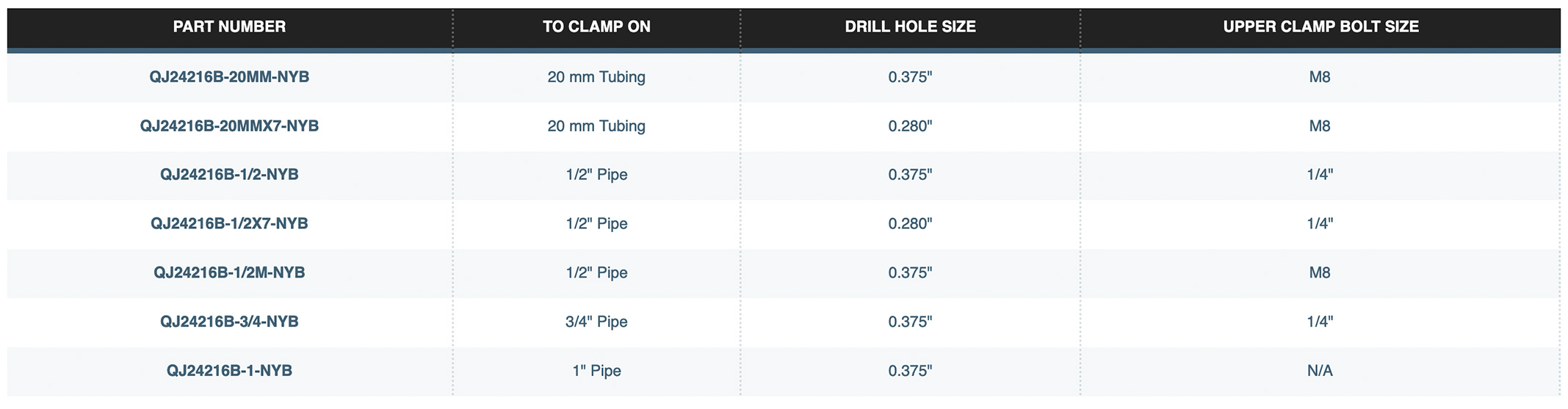Screen dimensions: 1568x409
Task: Click 1/4" bolt size for QJ24216B-3/4-NYB
Action: coord(1320,322)
